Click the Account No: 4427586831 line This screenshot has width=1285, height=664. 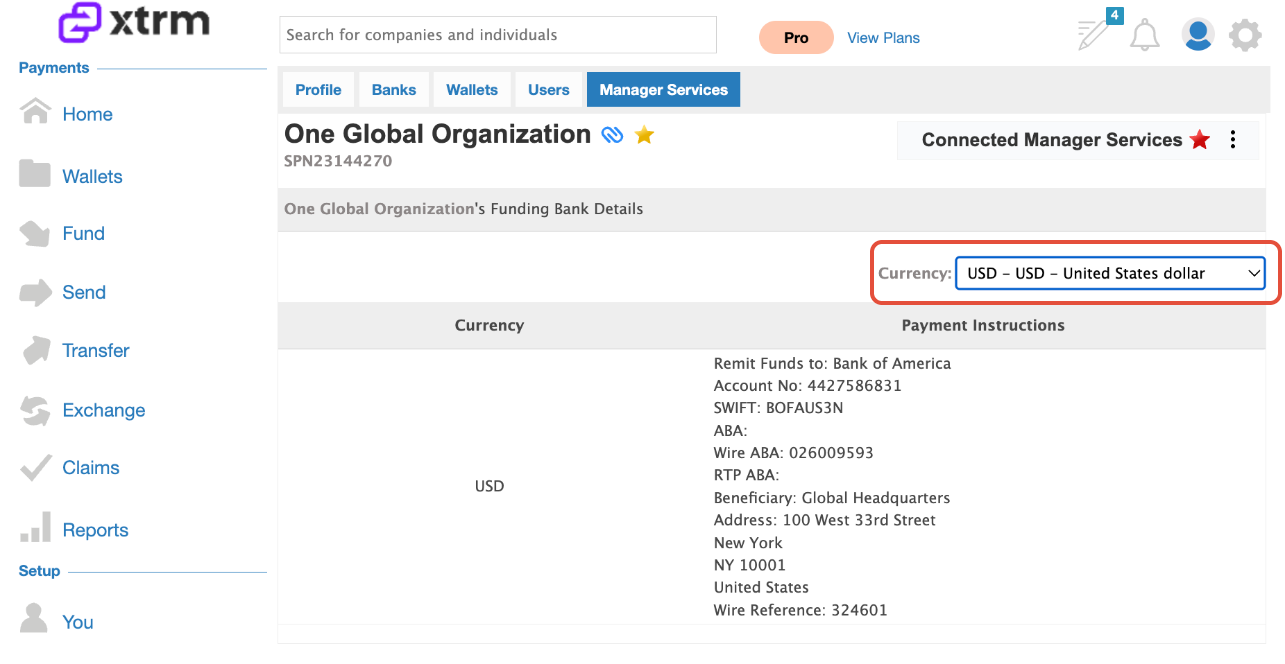coord(808,386)
